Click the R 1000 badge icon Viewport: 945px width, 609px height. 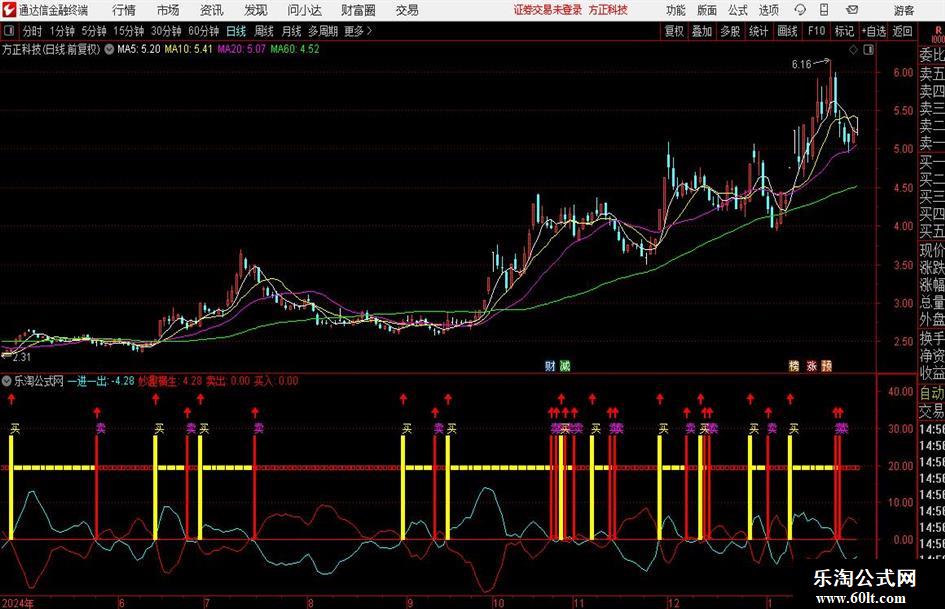tap(938, 34)
